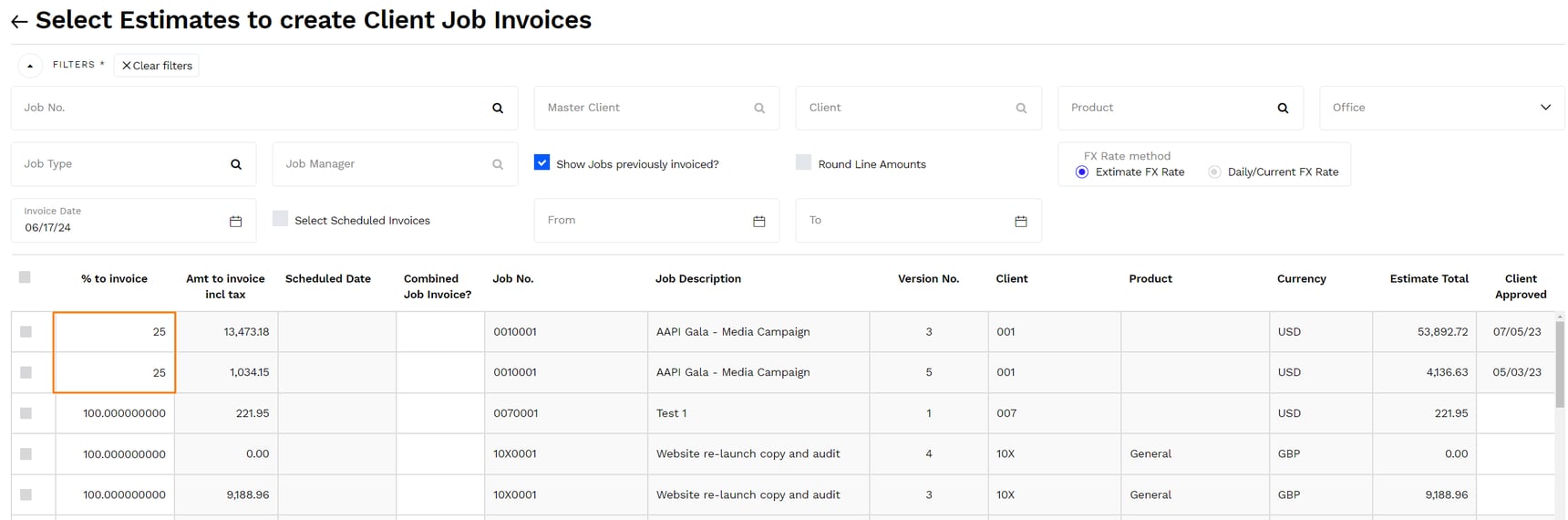
Task: Click the Master Client input field
Action: pyautogui.click(x=656, y=108)
